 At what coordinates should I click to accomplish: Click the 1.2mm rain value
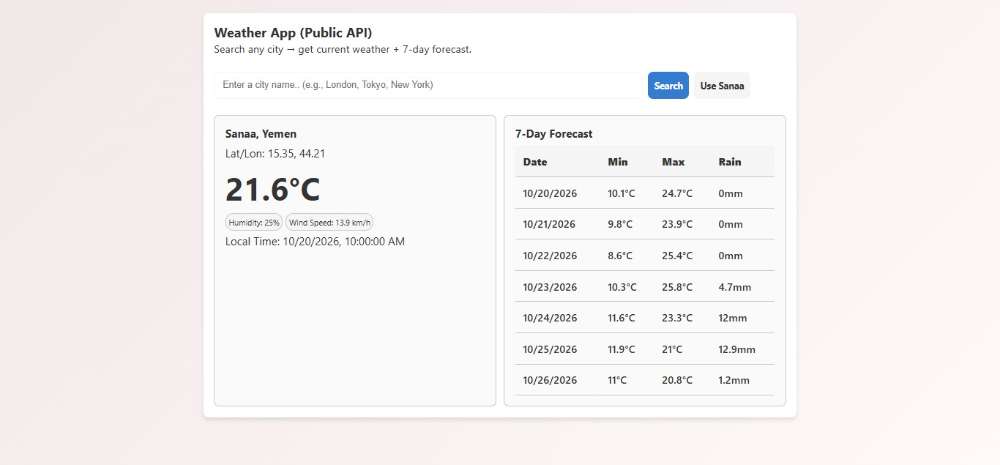[x=733, y=380]
